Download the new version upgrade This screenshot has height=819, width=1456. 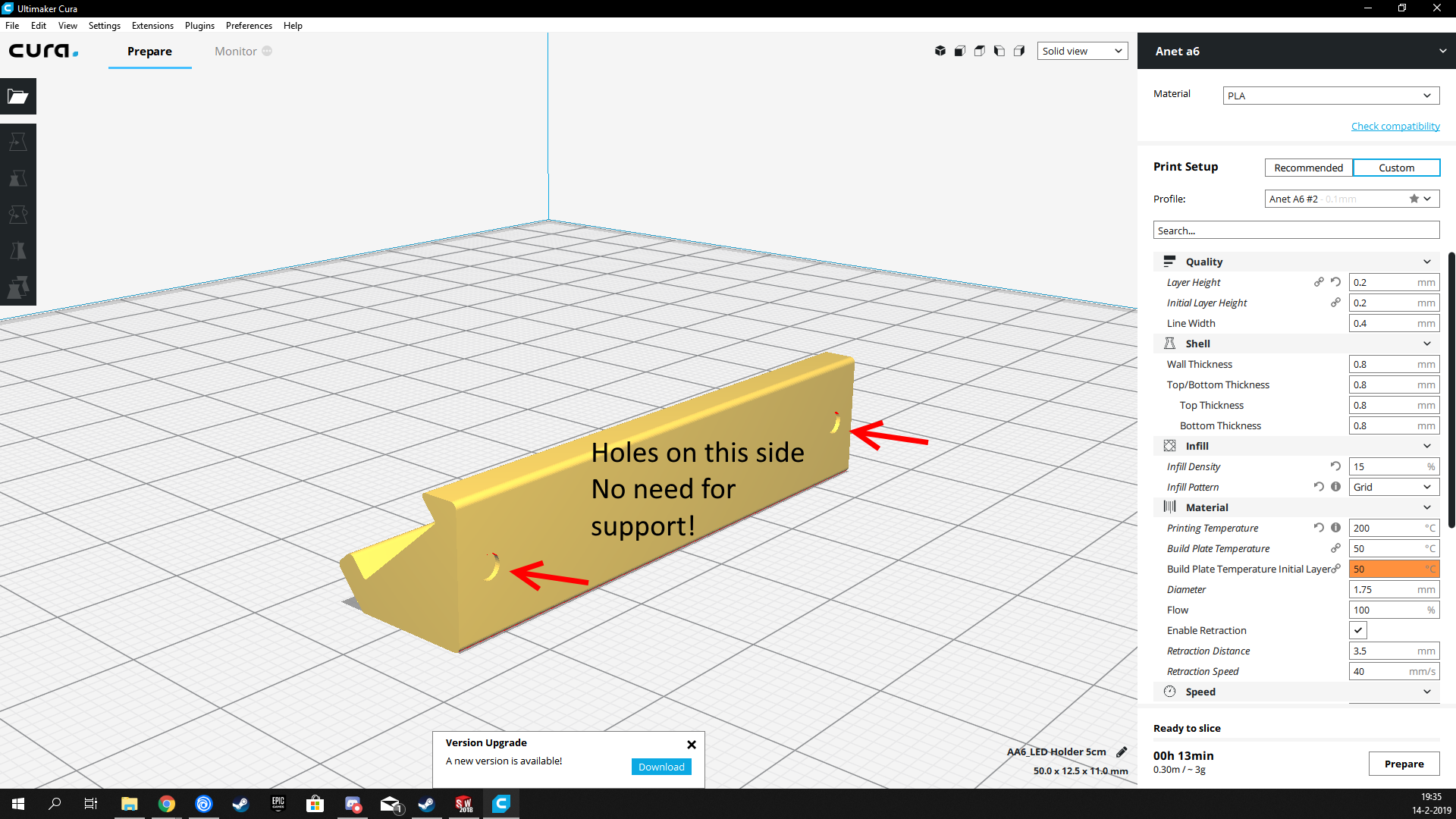coord(661,767)
